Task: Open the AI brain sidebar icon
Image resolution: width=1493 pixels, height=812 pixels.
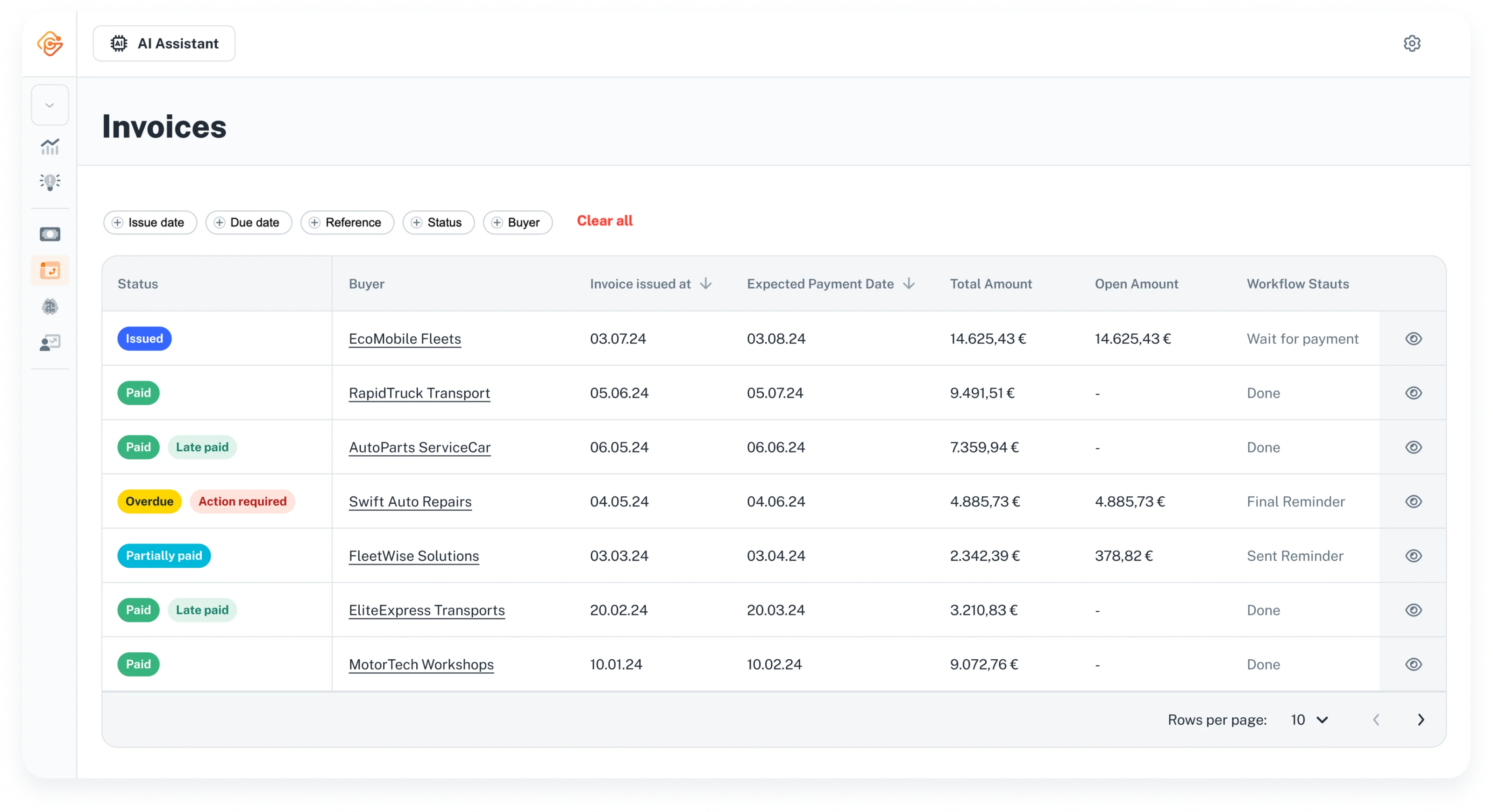Action: (50, 306)
